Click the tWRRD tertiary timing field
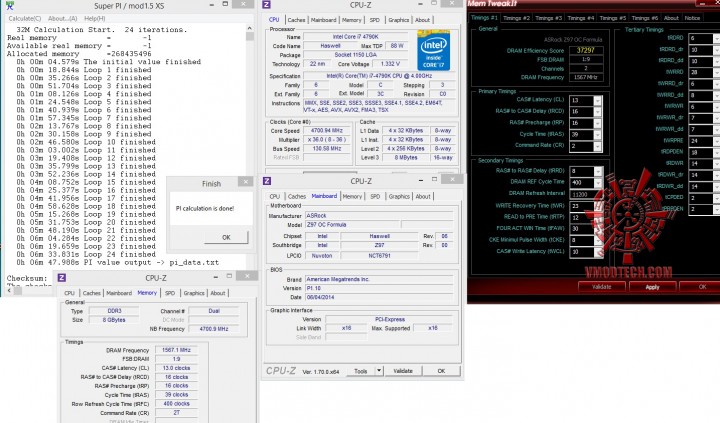Image resolution: width=720 pixels, height=423 pixels. pyautogui.click(x=704, y=72)
